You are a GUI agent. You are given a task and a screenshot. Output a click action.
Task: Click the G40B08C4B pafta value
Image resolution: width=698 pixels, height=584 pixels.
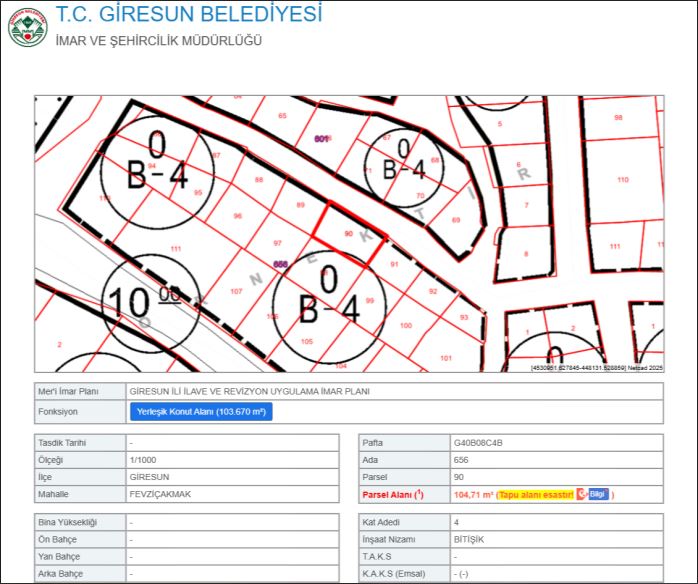click(478, 443)
